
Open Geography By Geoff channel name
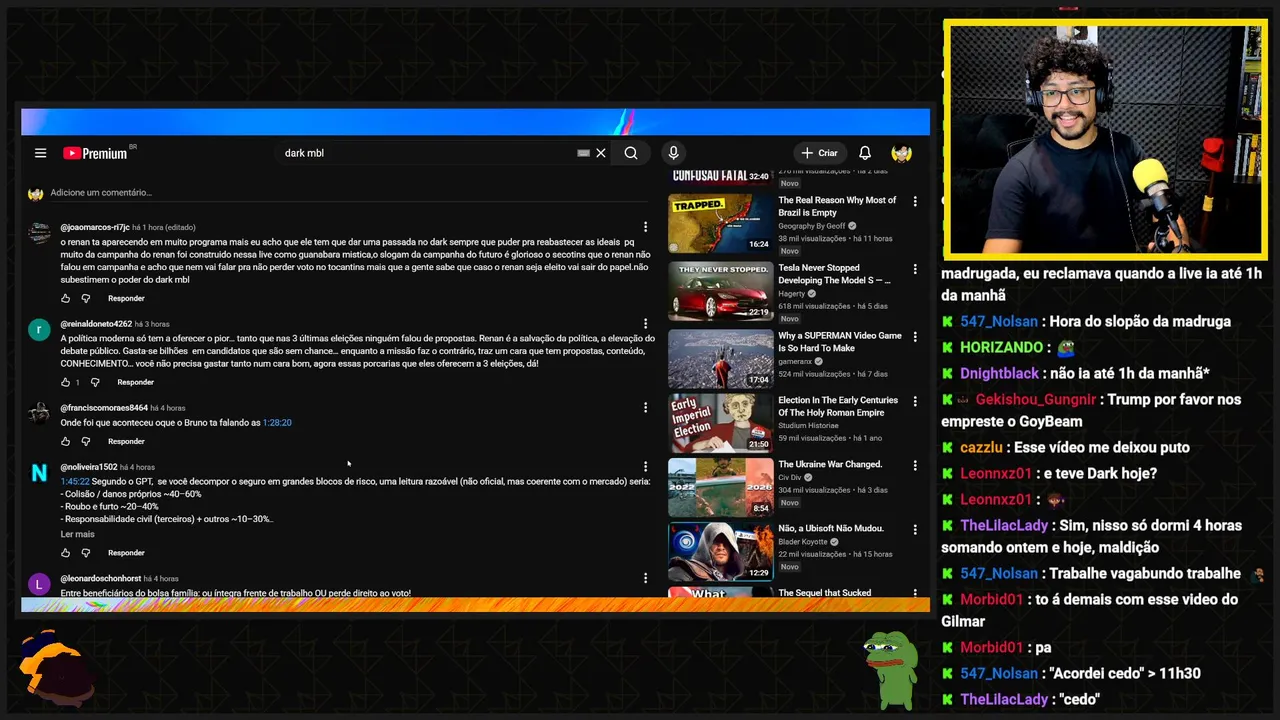(812, 226)
